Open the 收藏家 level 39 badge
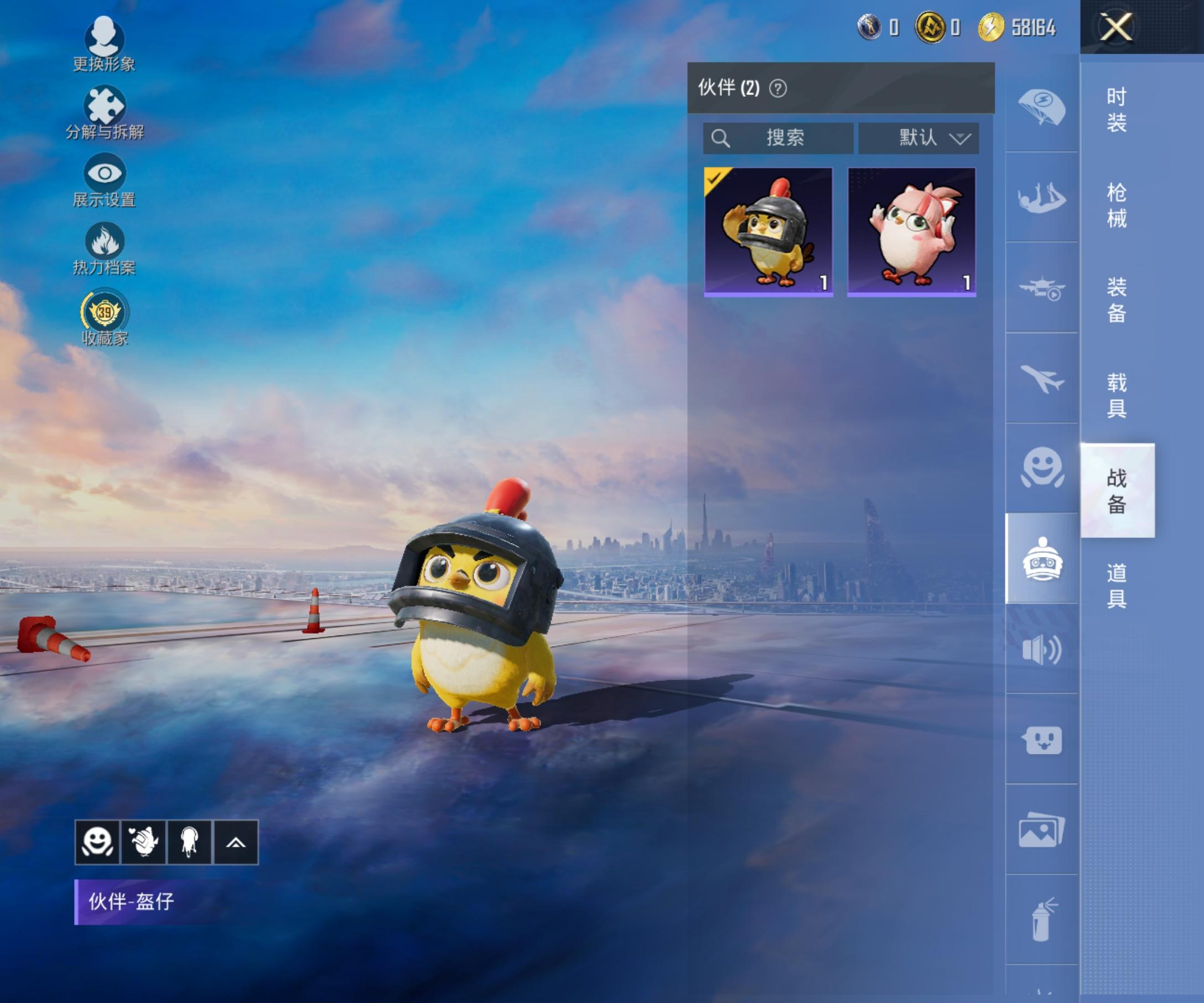Viewport: 1204px width, 1003px height. coord(105,312)
